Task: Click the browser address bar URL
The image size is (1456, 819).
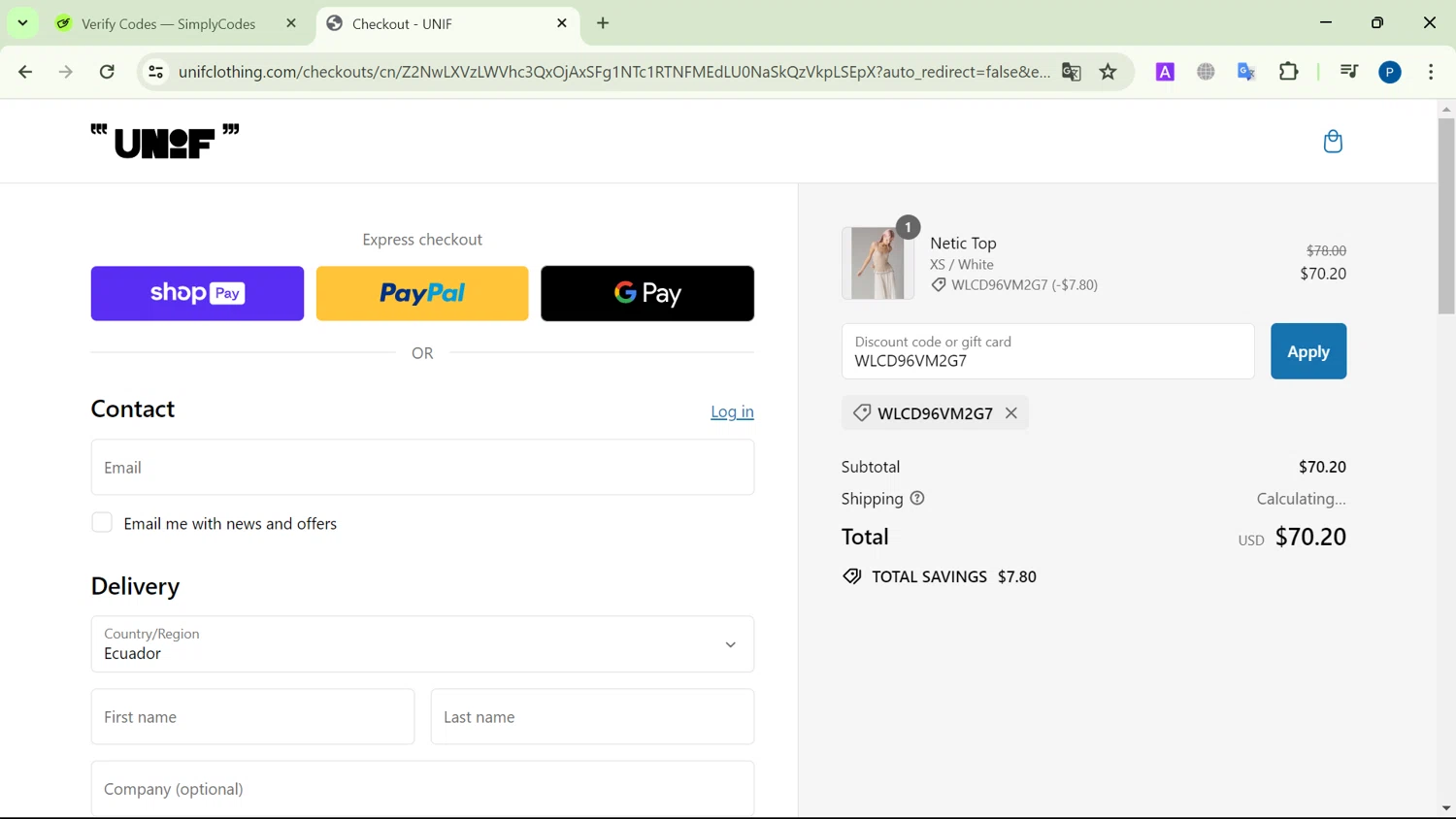Action: point(613,72)
